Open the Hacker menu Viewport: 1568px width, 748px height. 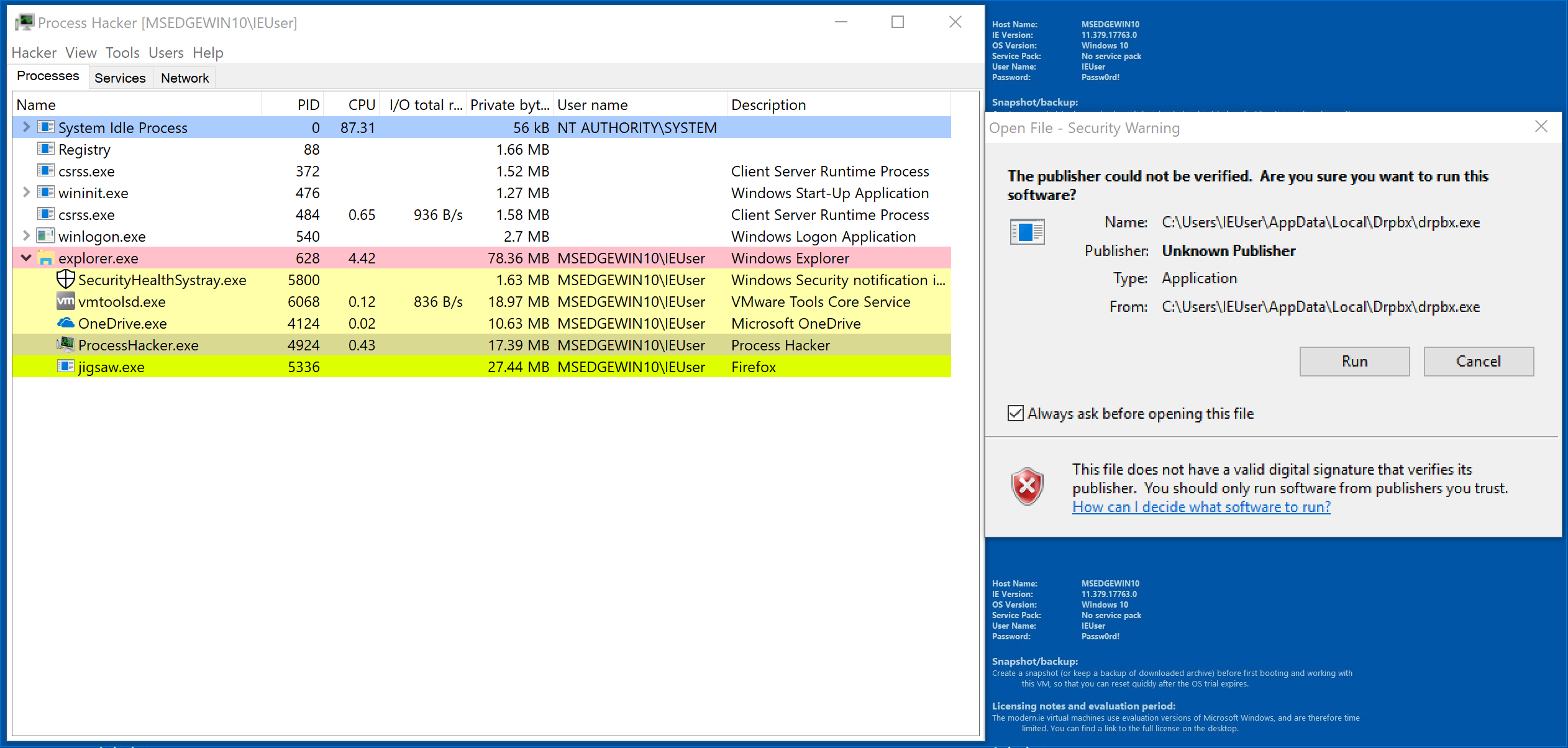click(34, 53)
